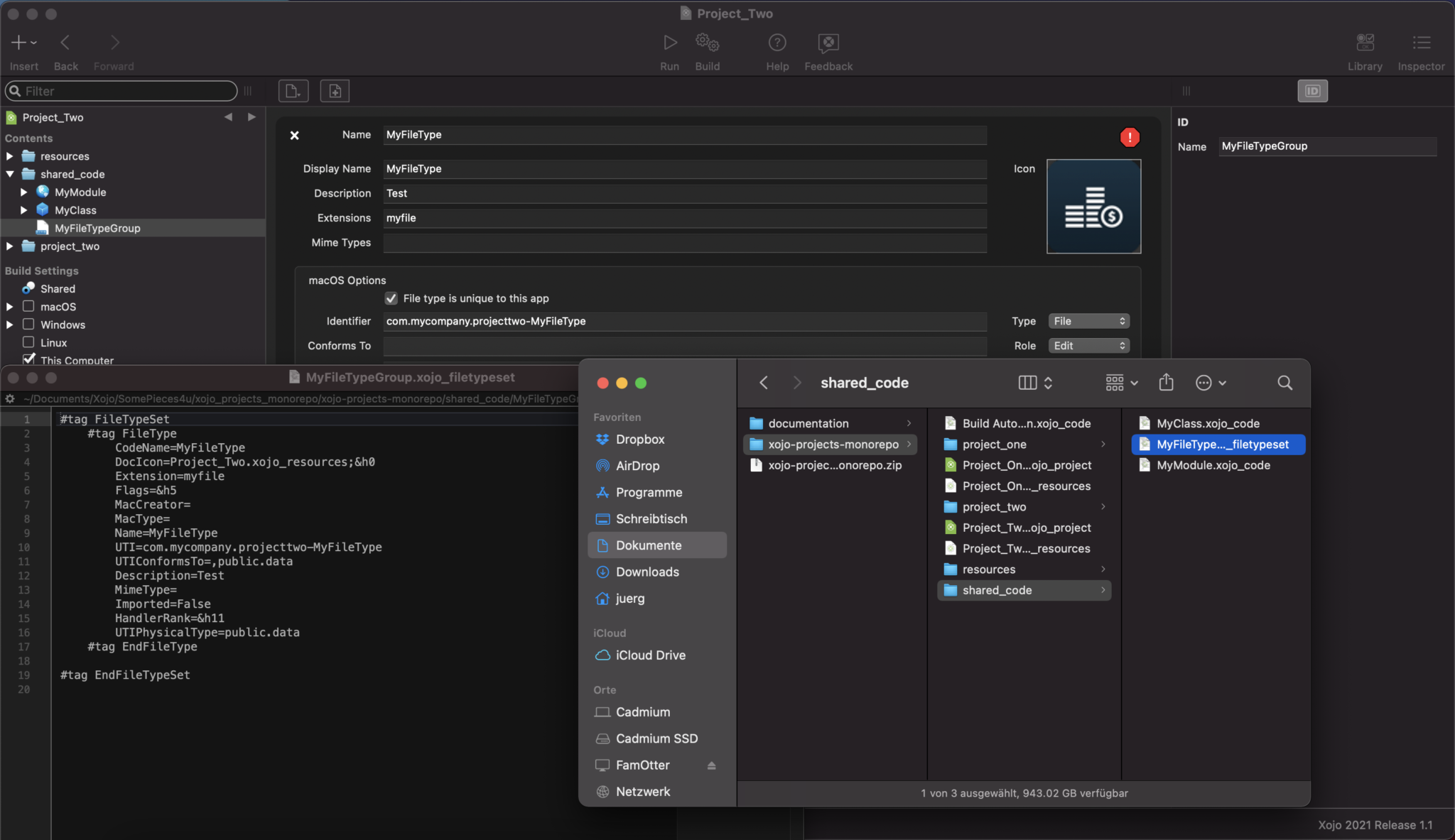Select the ID inspector tab icon
This screenshot has height=840, width=1455.
[1312, 91]
